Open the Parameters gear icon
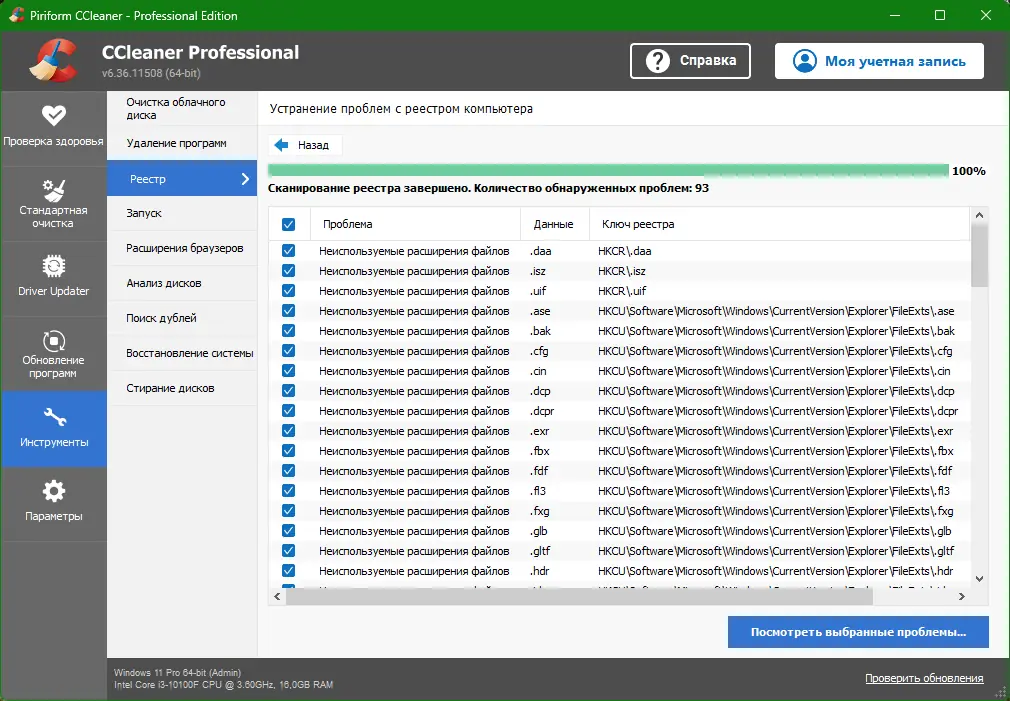The image size is (1010, 701). [53, 491]
